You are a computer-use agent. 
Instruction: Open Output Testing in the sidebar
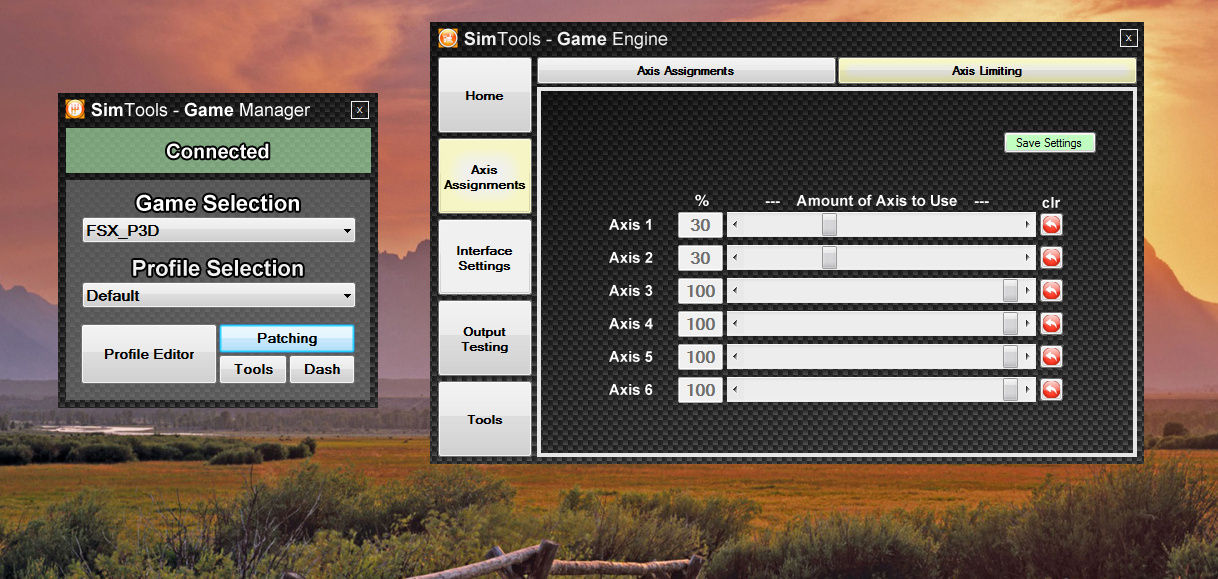tap(485, 338)
